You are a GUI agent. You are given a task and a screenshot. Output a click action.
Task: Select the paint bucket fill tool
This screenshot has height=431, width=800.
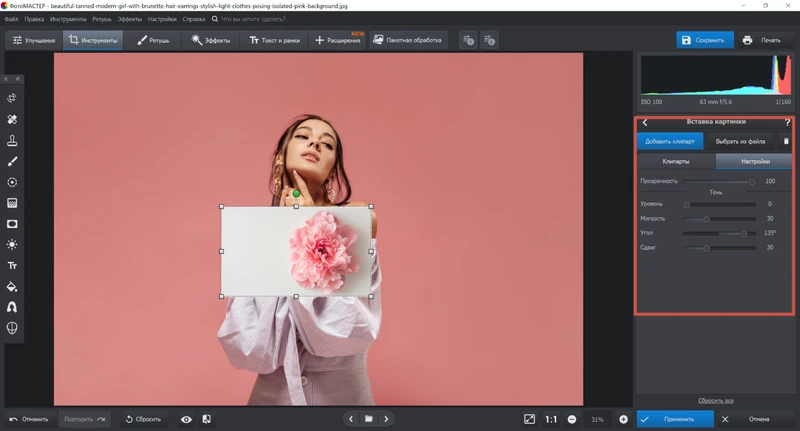click(12, 287)
